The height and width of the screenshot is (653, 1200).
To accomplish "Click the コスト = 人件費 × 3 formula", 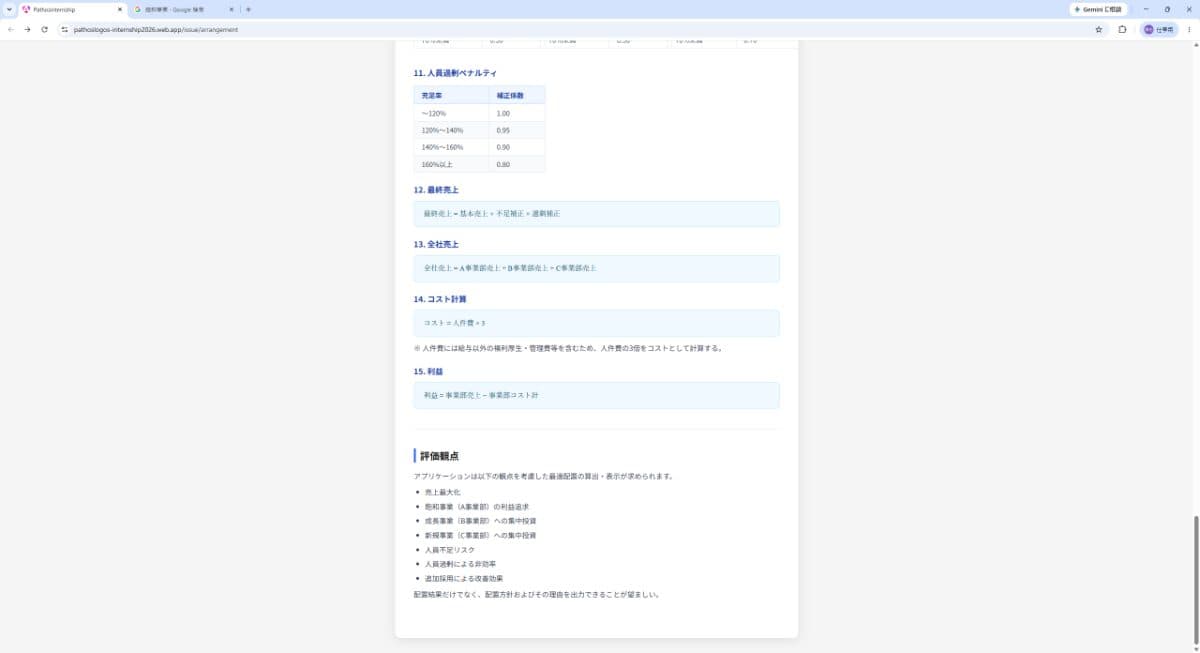I will (x=454, y=323).
